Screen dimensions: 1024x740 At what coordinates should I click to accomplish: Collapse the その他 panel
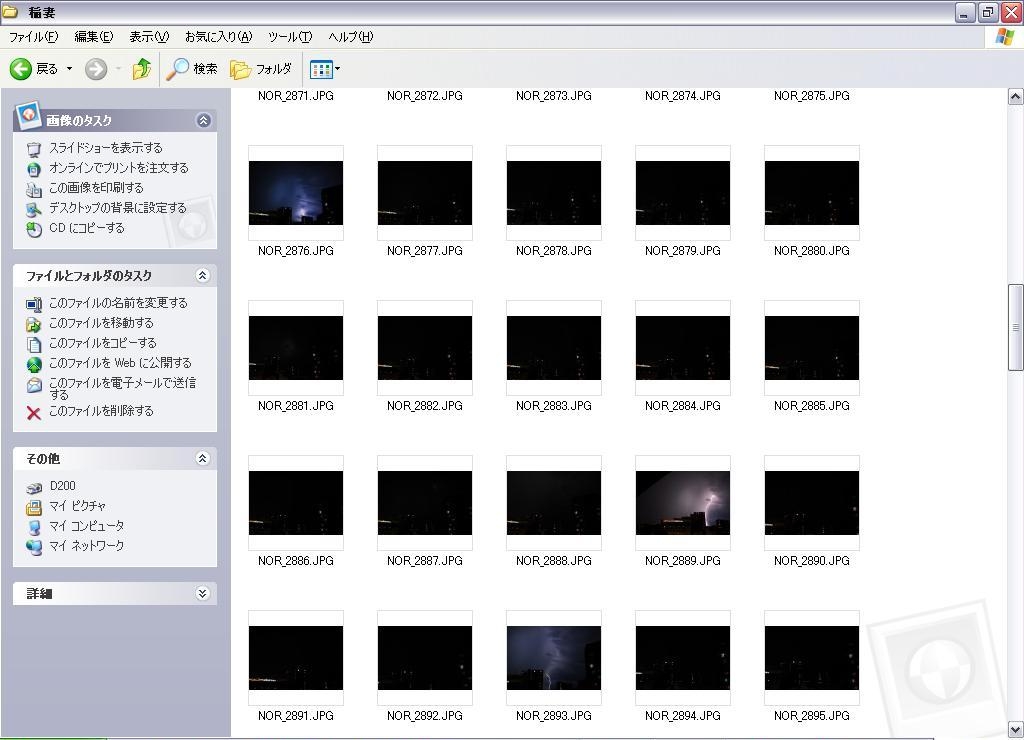(x=202, y=458)
